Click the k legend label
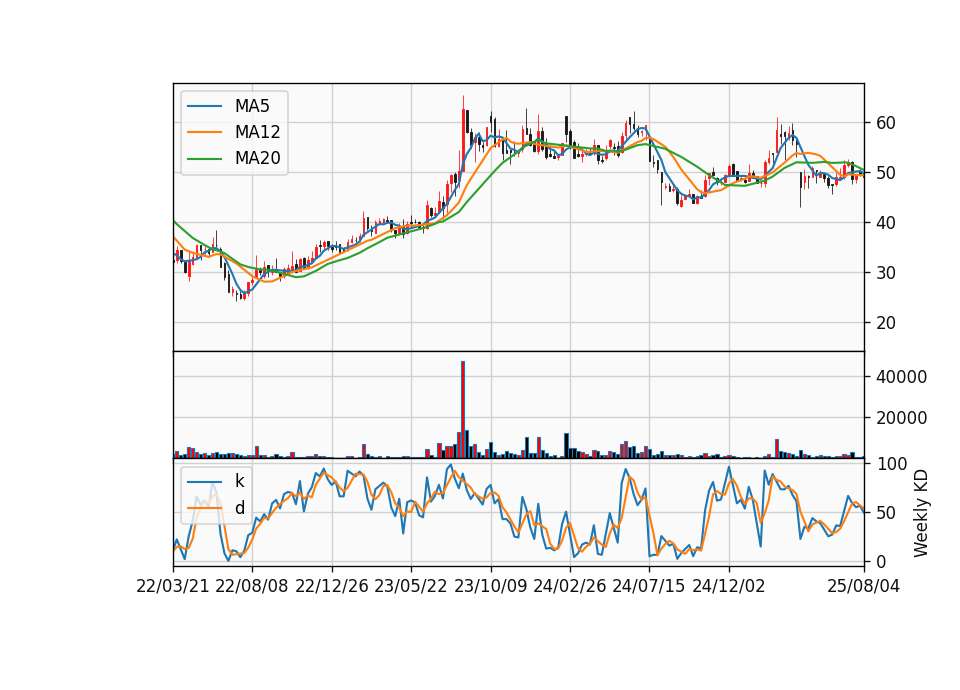Viewport: 960px width, 690px height. [239, 481]
